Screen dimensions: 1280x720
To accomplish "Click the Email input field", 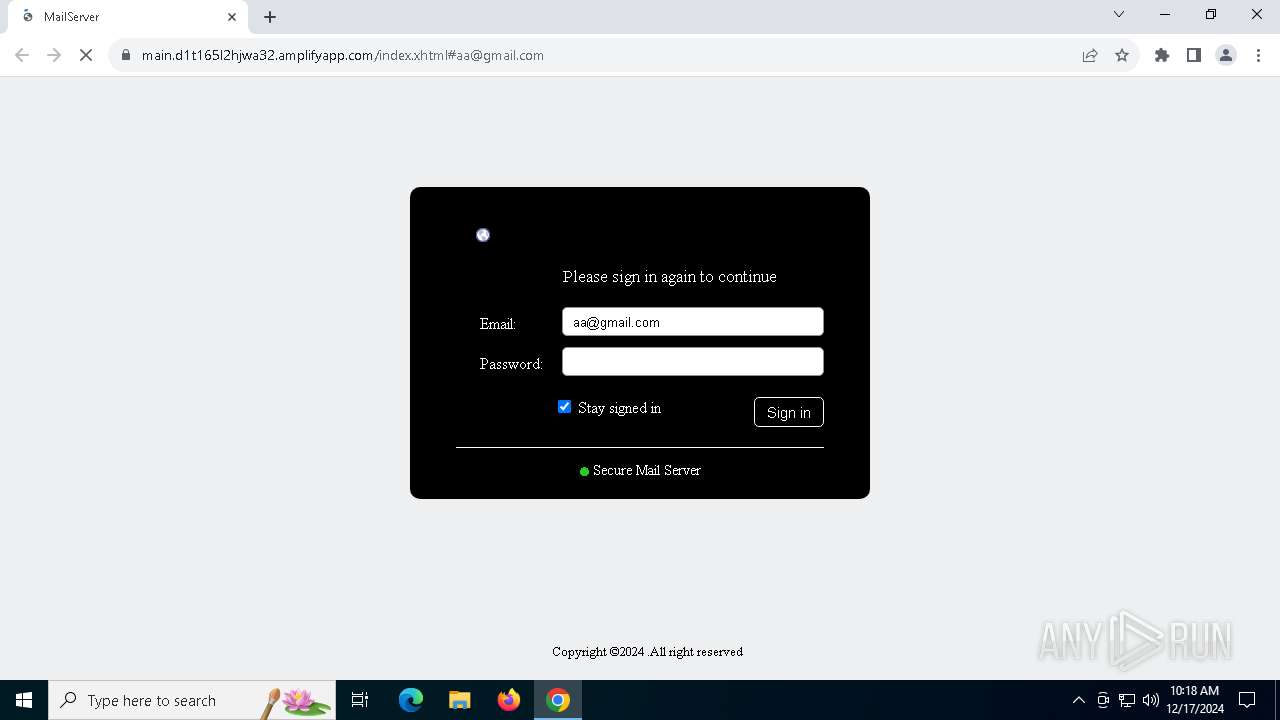I will (693, 322).
